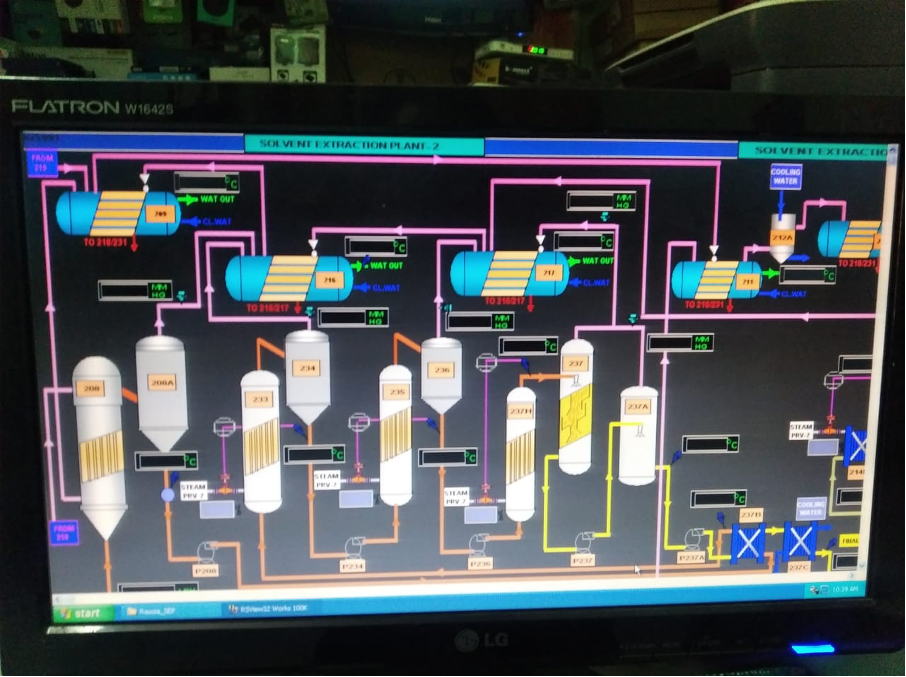
Task: Click temperature readout beside condenser 709
Action: 206,183
